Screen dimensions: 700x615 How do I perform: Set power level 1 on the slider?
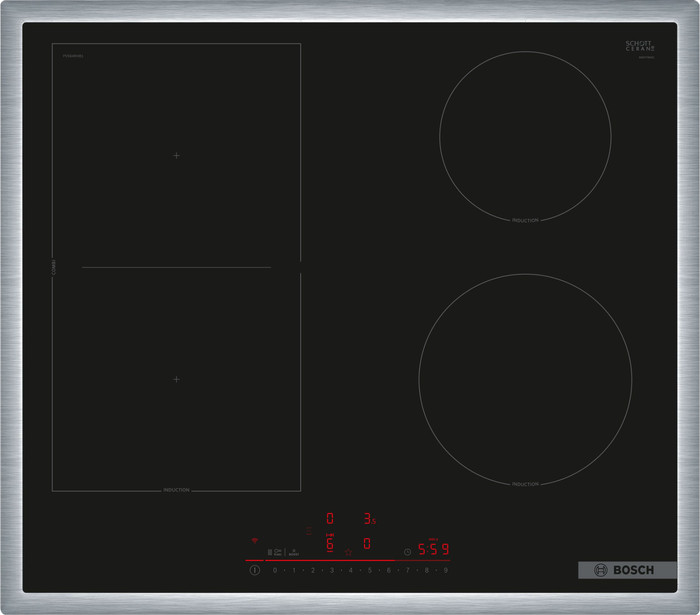[x=294, y=570]
